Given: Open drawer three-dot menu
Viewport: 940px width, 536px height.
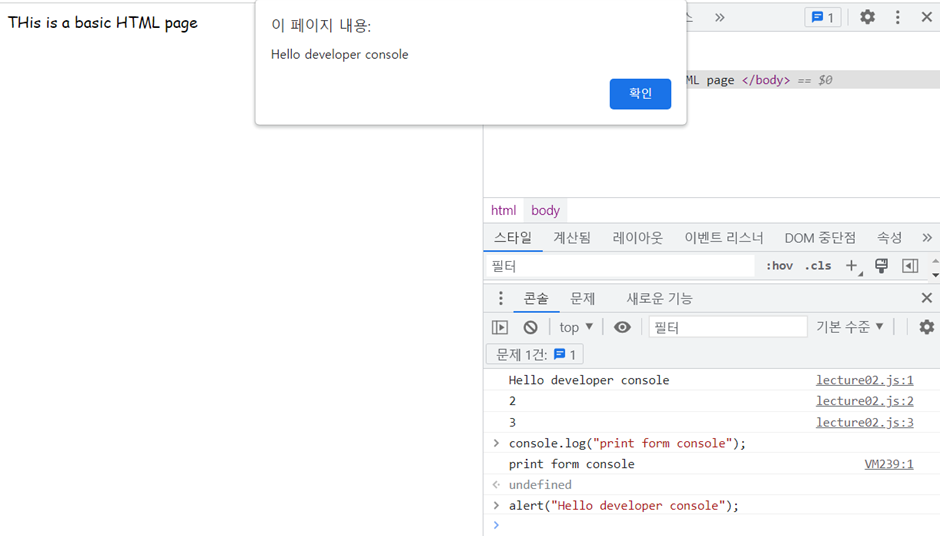Looking at the screenshot, I should (x=501, y=298).
